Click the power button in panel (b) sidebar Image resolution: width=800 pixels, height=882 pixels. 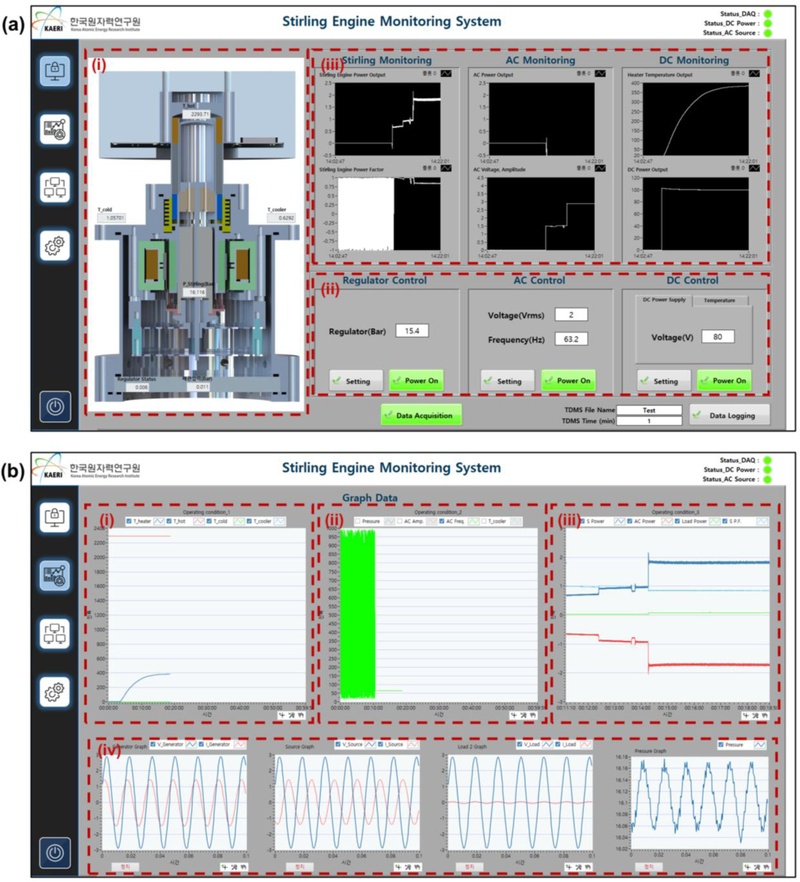[x=55, y=853]
